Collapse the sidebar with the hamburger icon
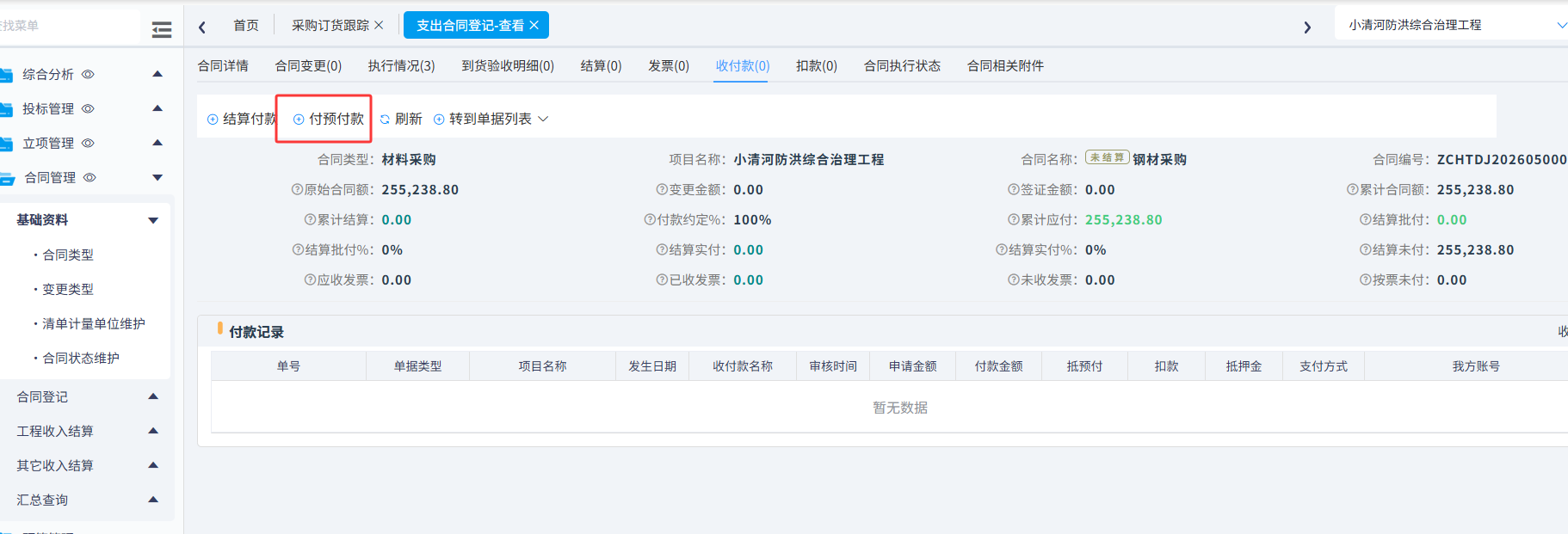The width and height of the screenshot is (1568, 534). click(161, 30)
